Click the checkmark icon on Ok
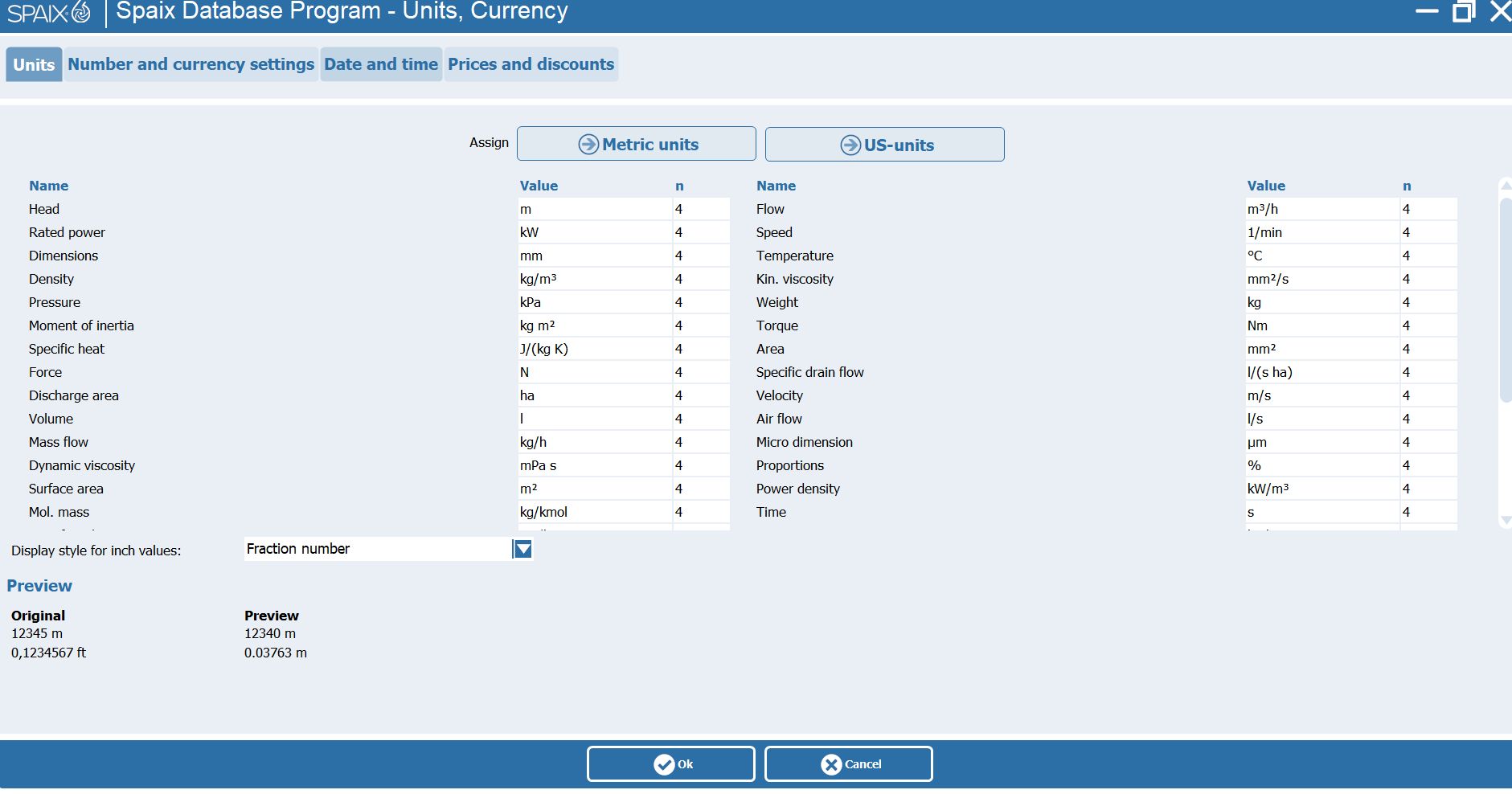 point(664,764)
